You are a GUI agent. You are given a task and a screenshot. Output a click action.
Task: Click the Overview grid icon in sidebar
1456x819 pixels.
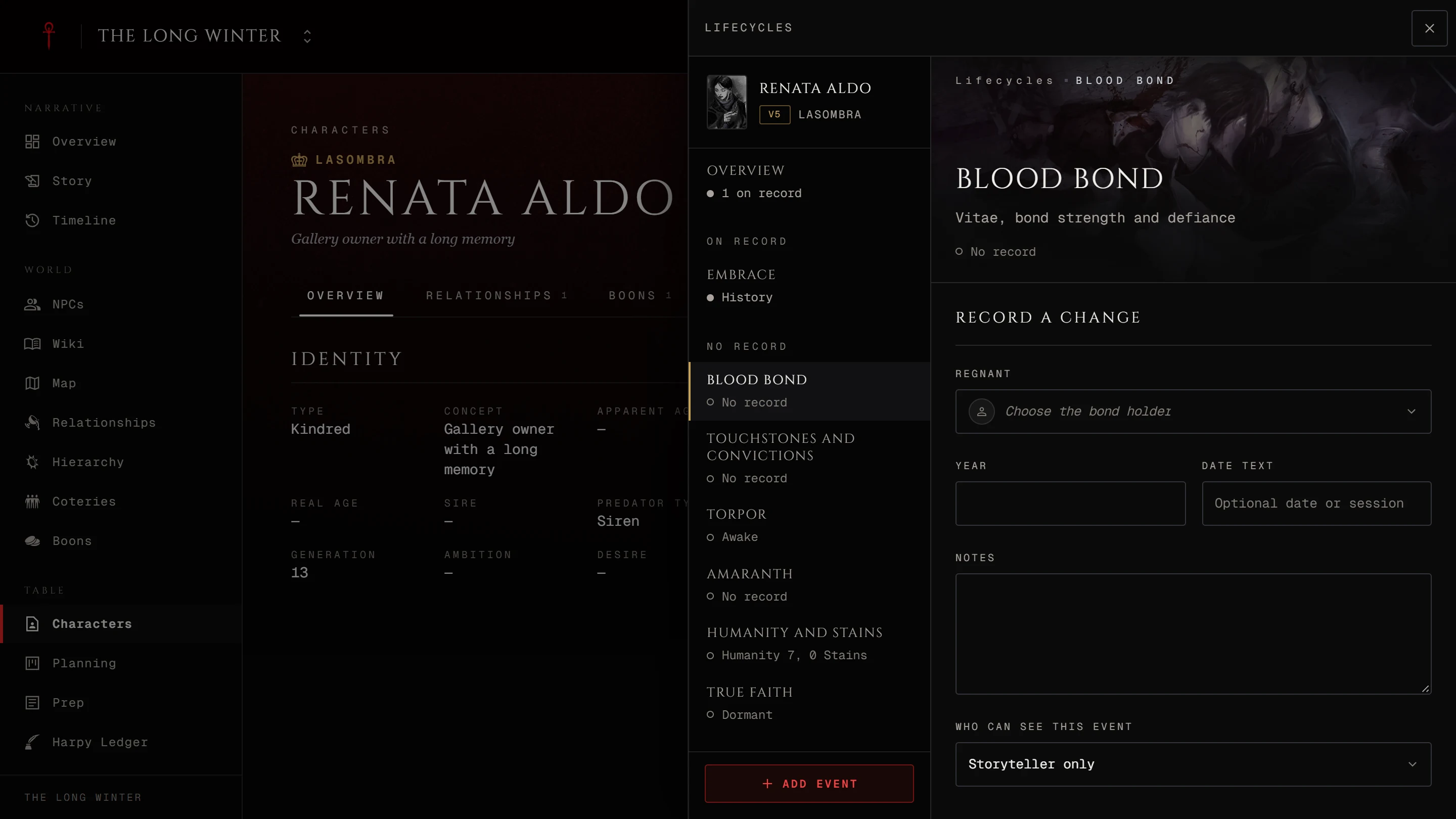pyautogui.click(x=32, y=142)
